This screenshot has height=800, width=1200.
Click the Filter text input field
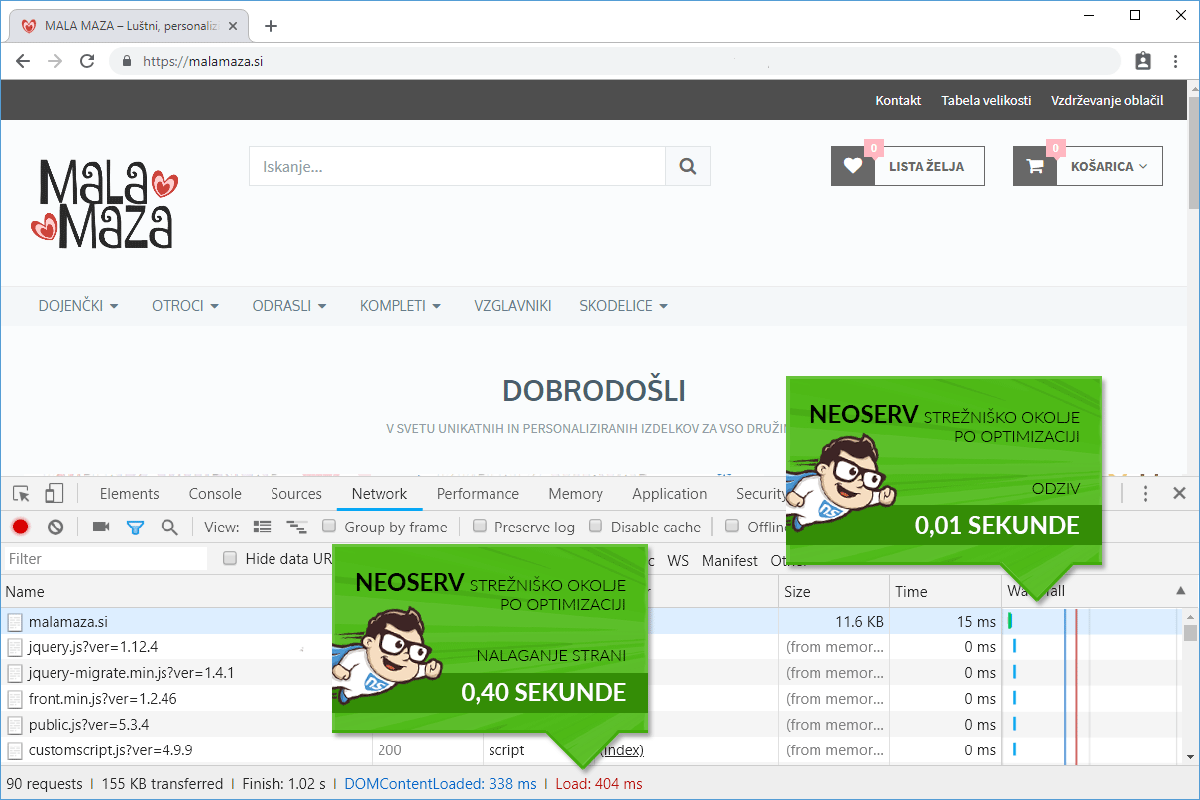(x=105, y=559)
